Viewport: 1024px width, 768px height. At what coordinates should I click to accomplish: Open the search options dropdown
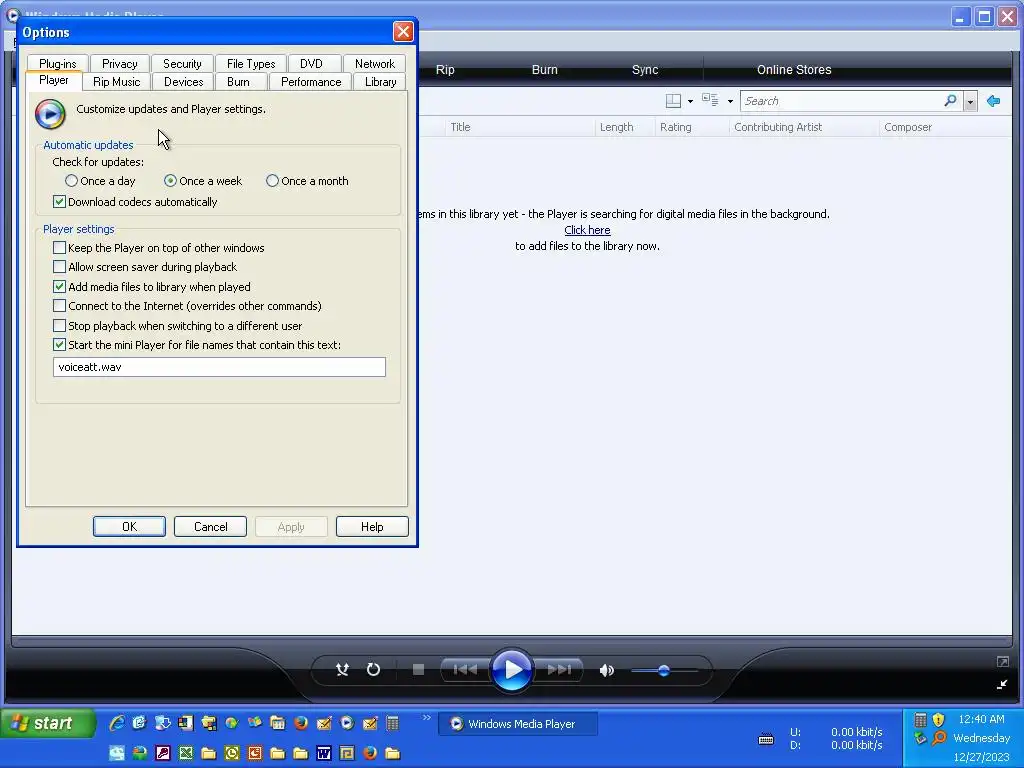tap(970, 101)
